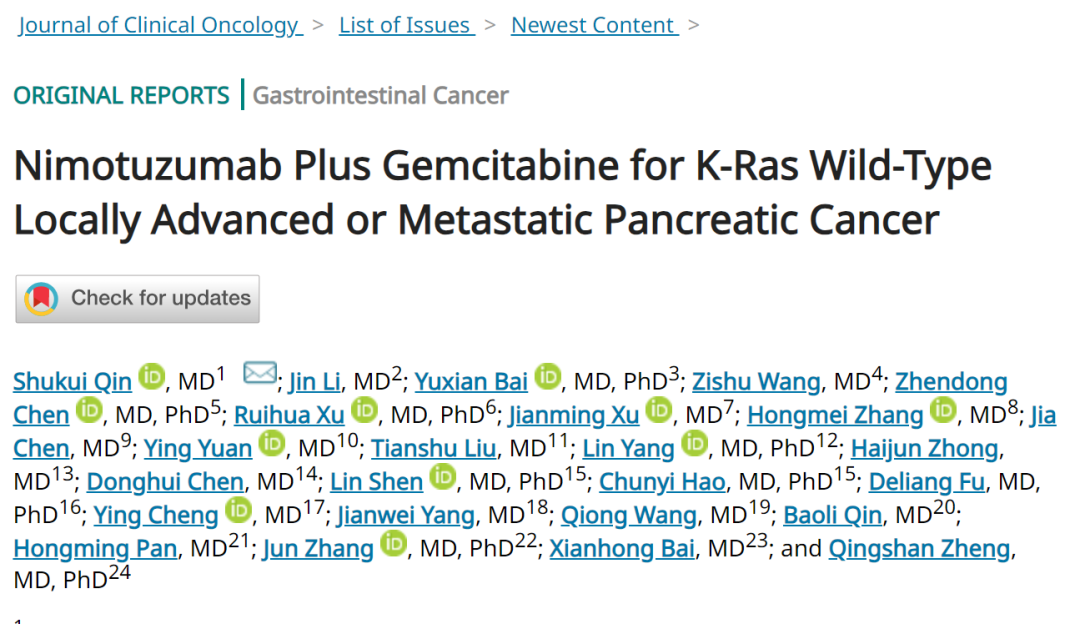
Task: Open ORCID icon beside Yuxian Bai
Action: [x=547, y=378]
